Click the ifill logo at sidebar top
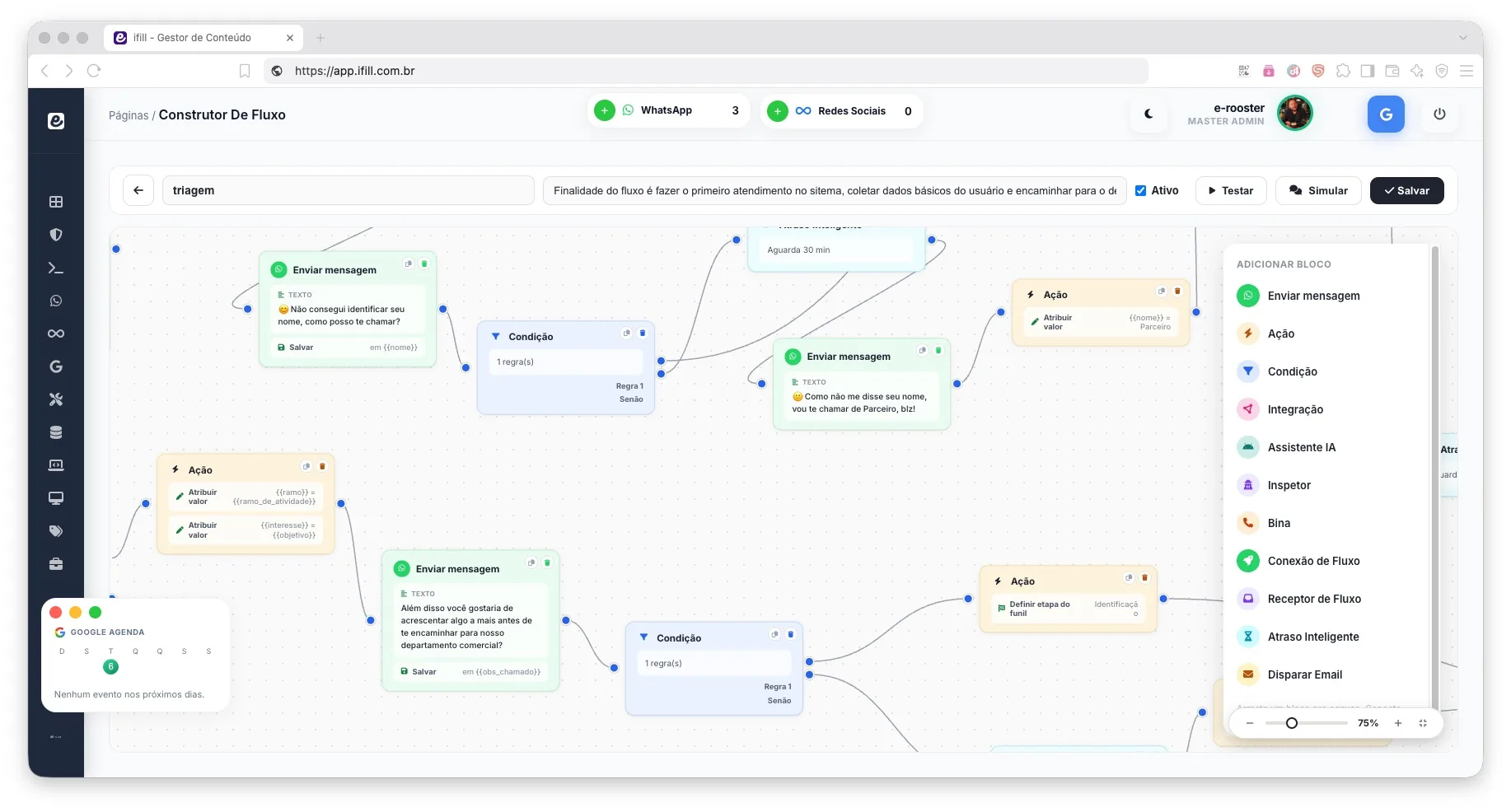 coord(56,121)
